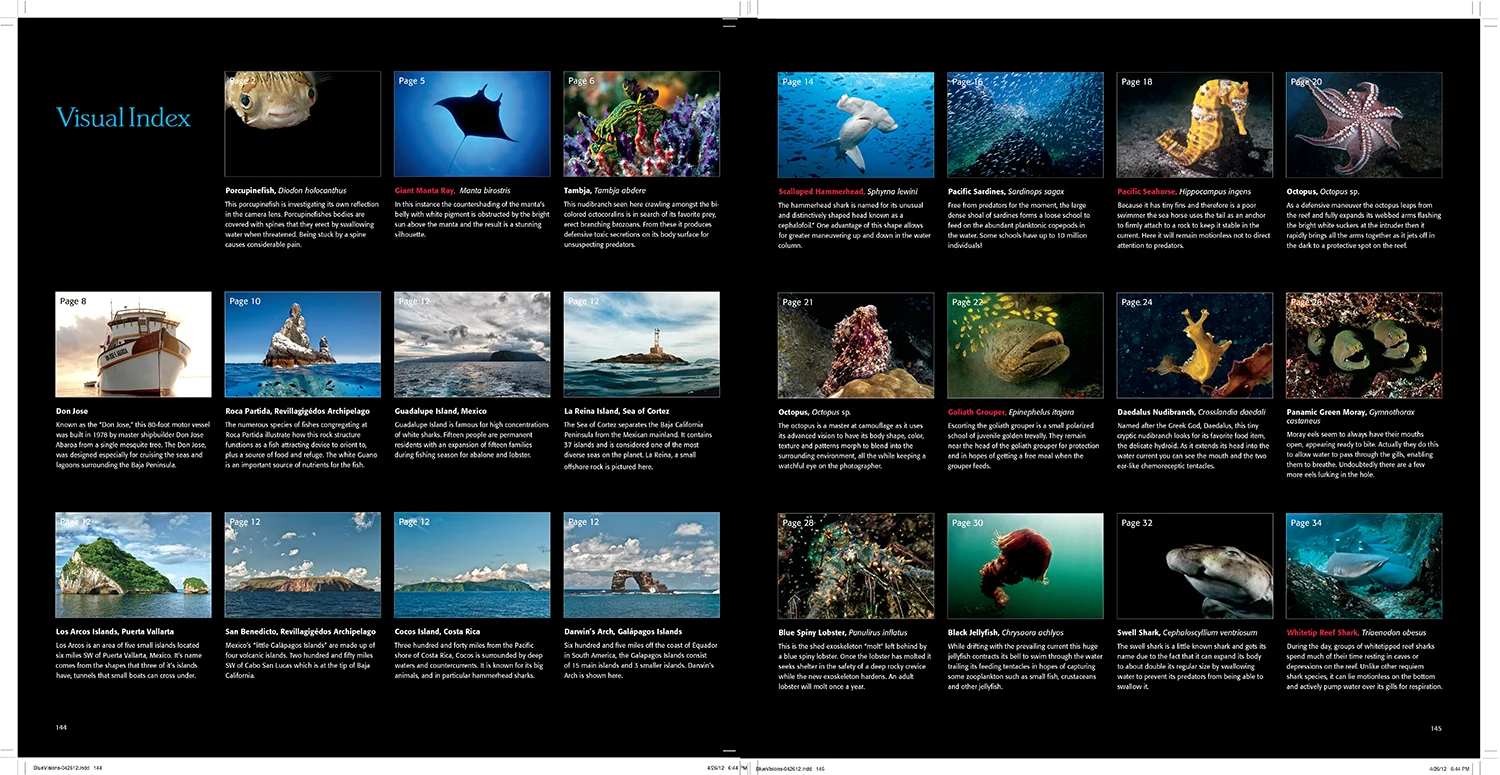Open the Whitetip Reef Shark photo

coord(1364,565)
